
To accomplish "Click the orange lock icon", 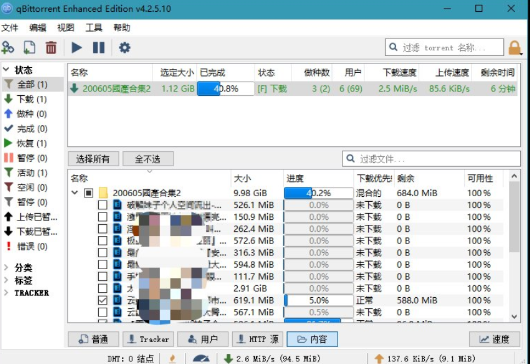I will (x=515, y=48).
